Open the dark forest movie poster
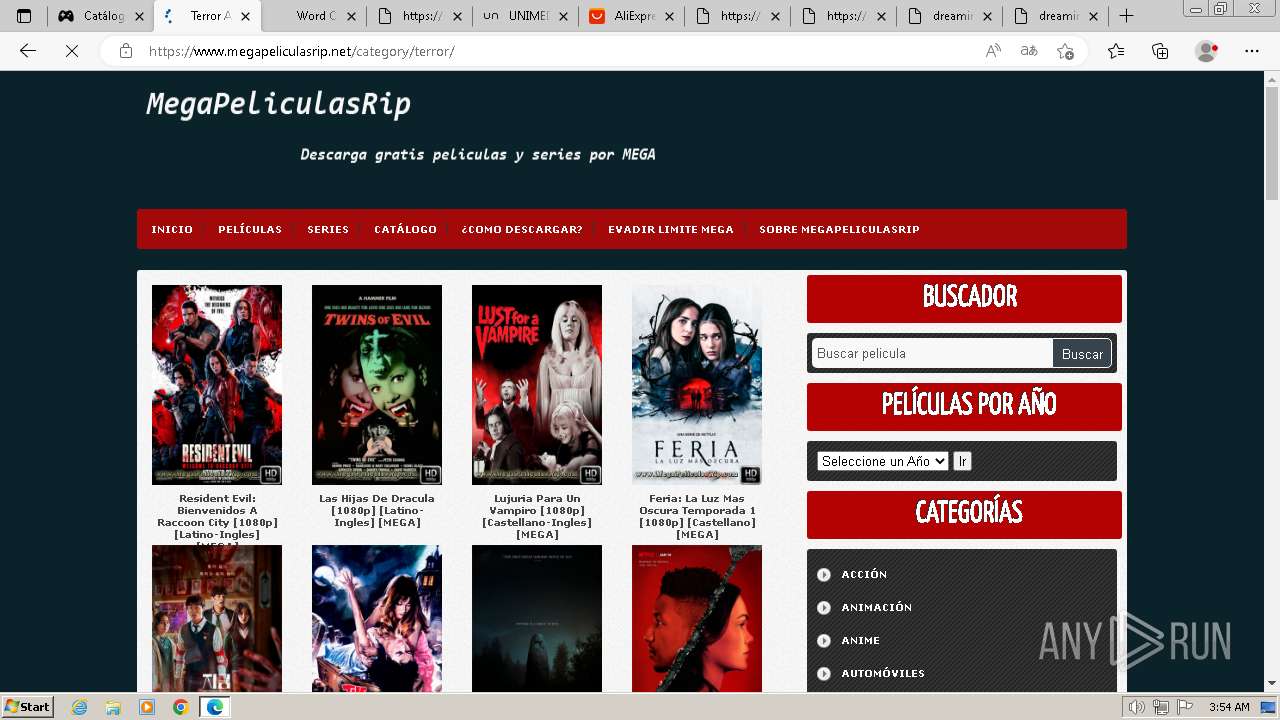 tap(537, 618)
